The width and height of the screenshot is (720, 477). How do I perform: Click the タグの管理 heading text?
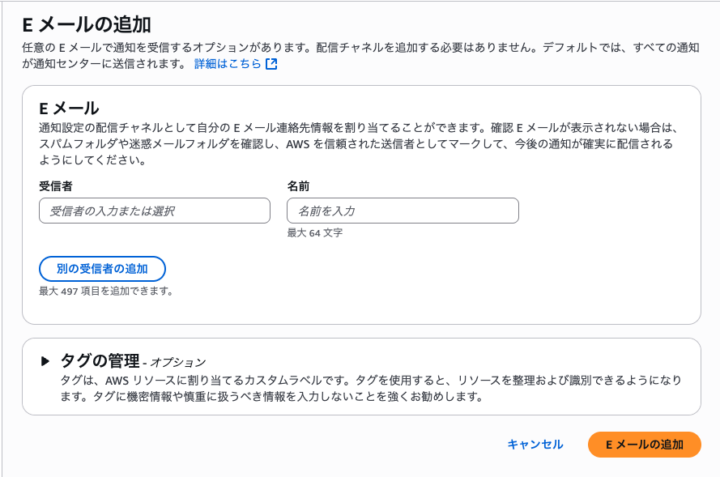point(100,361)
